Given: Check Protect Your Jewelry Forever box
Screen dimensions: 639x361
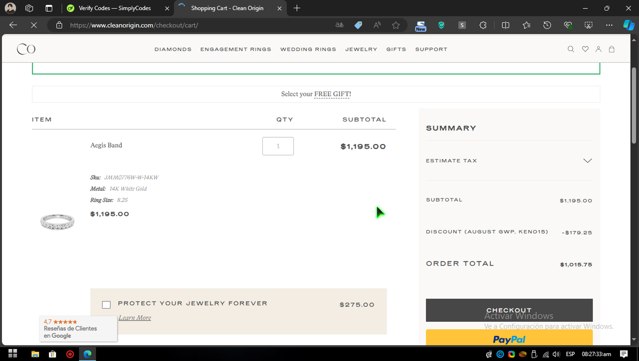Looking at the screenshot, I should 106,304.
